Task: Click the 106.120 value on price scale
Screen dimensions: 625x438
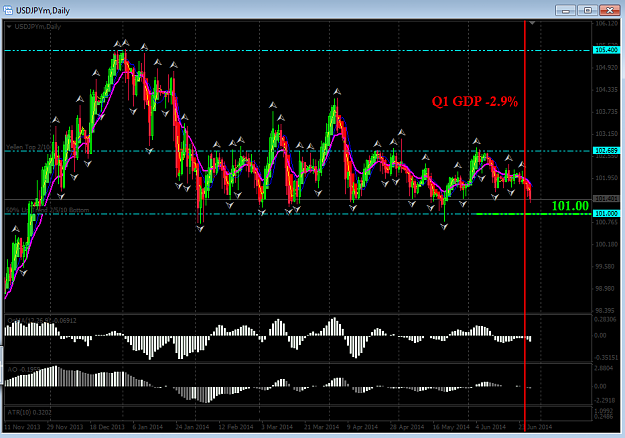Action: coord(606,24)
